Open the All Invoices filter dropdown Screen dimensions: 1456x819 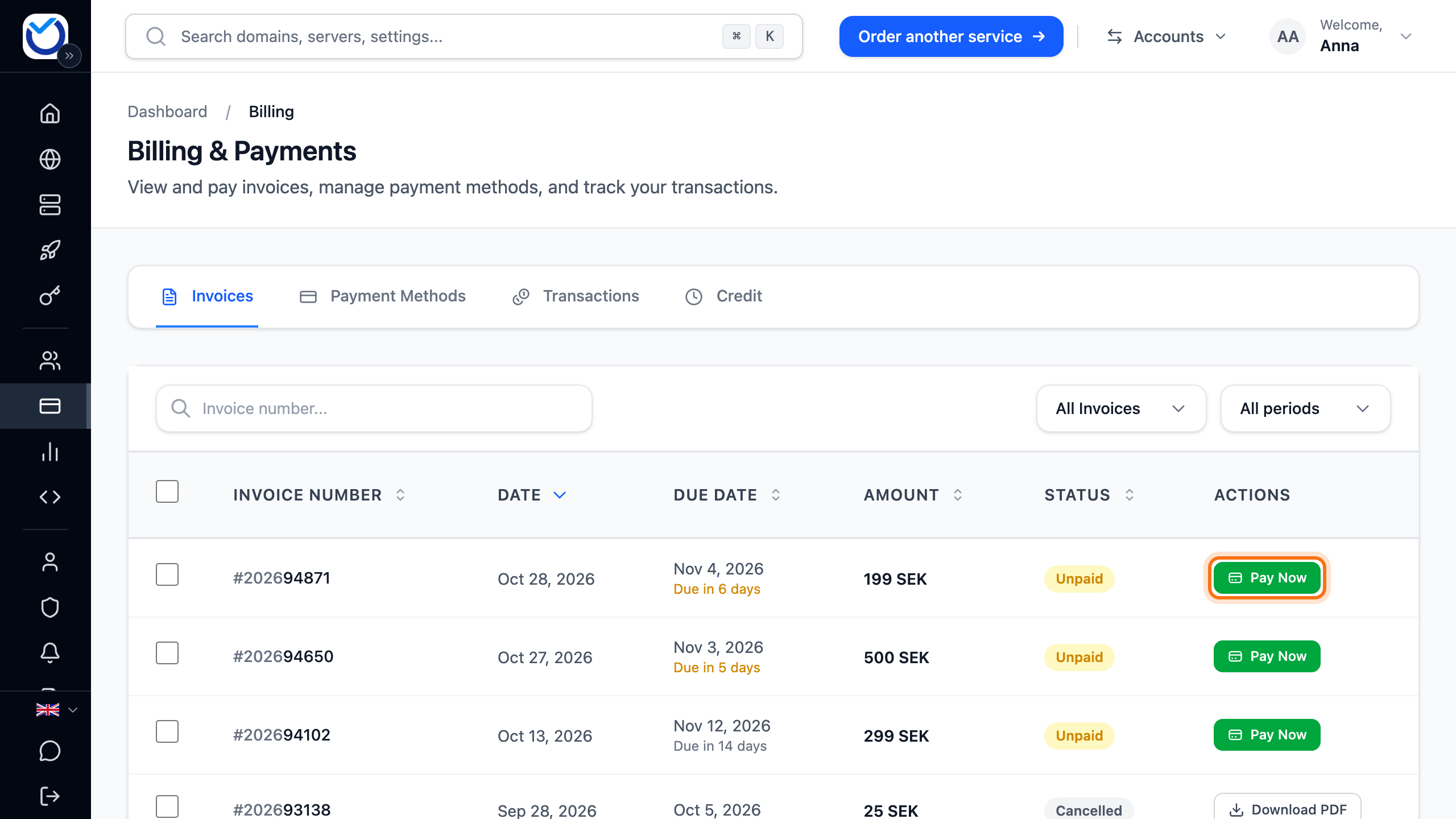(x=1121, y=408)
